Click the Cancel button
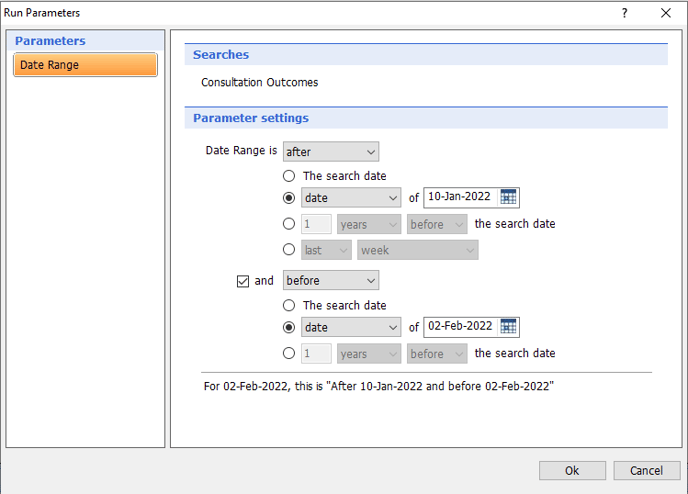This screenshot has width=688, height=494. [646, 470]
